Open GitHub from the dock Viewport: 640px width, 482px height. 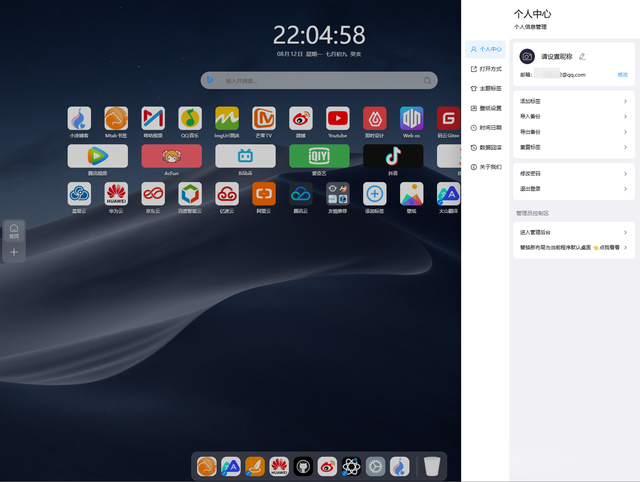pos(303,466)
